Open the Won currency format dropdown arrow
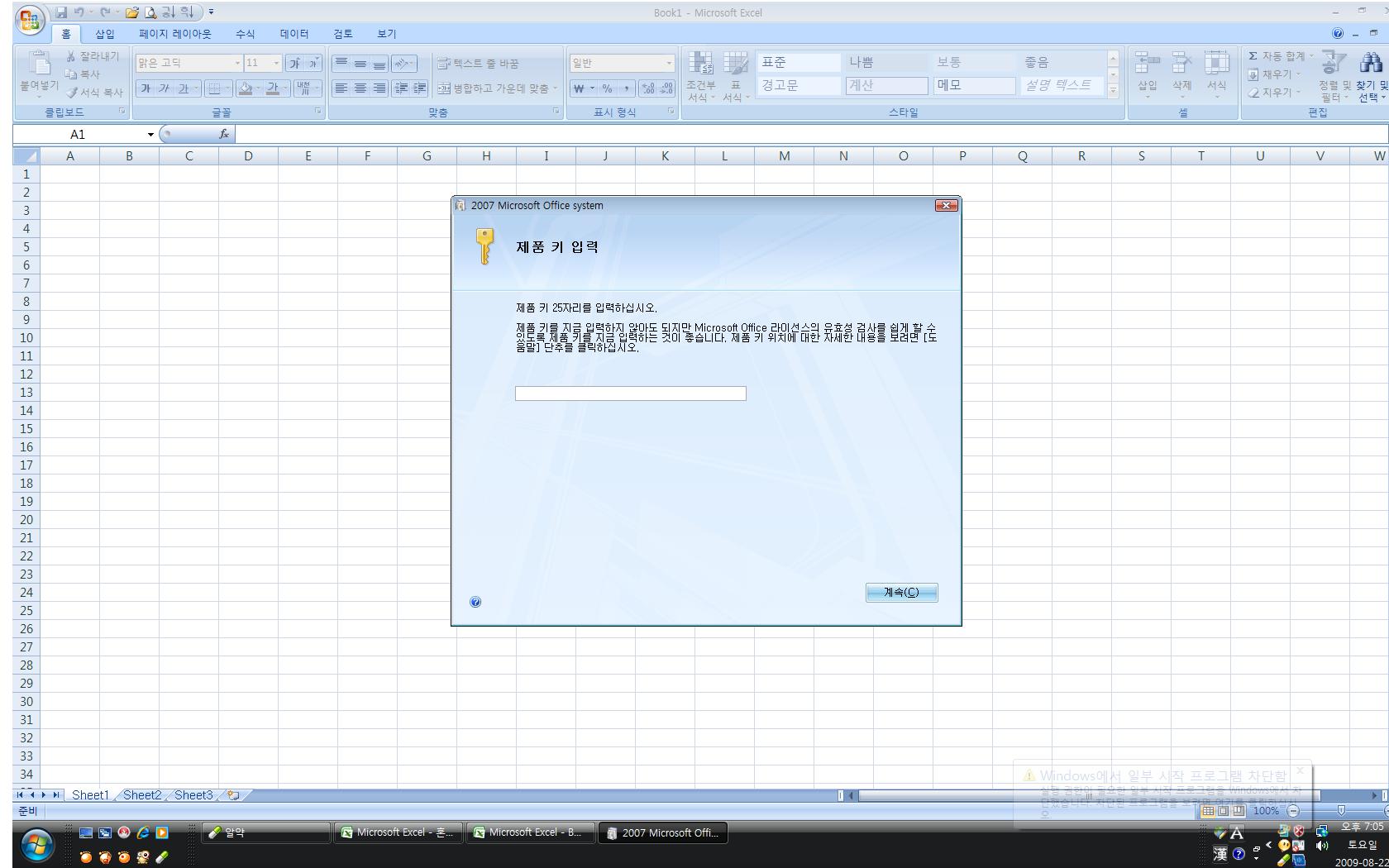The height and width of the screenshot is (868, 1389). coord(592,88)
